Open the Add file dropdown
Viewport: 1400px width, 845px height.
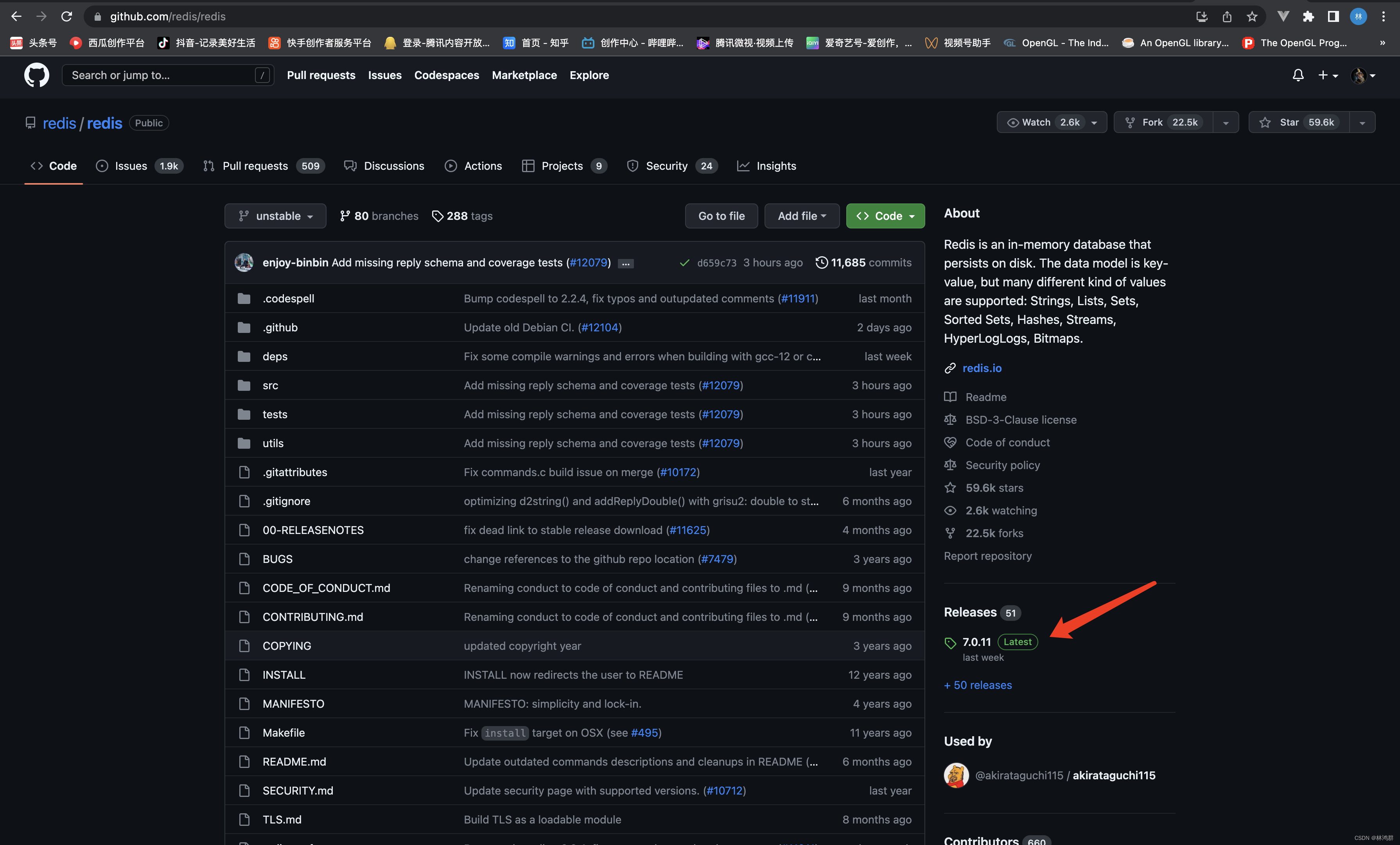(x=802, y=216)
